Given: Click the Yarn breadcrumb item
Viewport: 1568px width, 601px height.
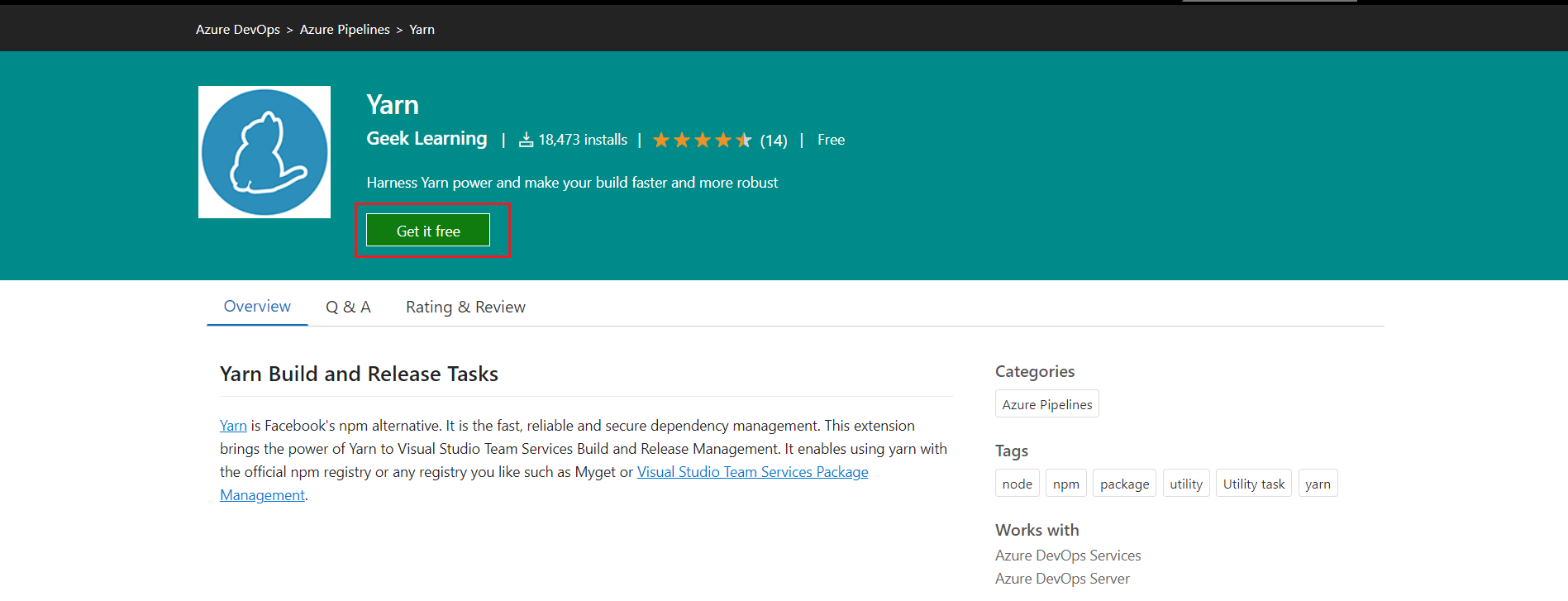Looking at the screenshot, I should tap(422, 29).
